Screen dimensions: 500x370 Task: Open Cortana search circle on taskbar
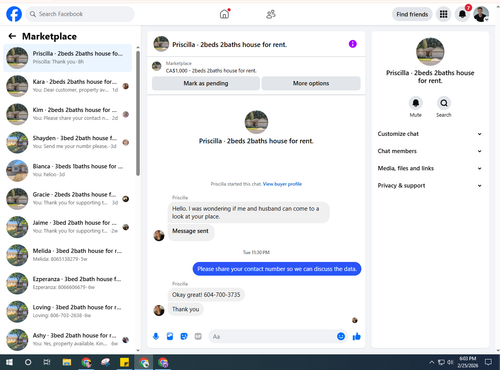click(x=28, y=362)
